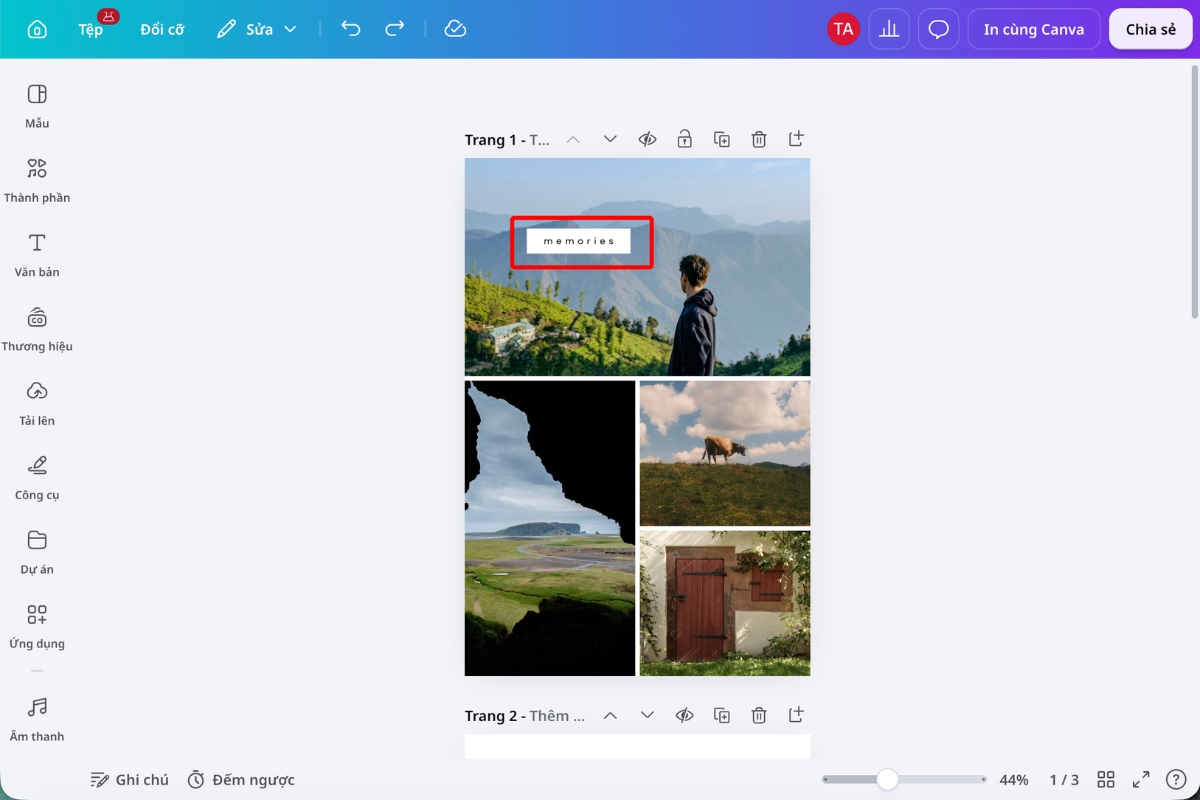Go to Canva home
This screenshot has height=800, width=1200.
click(37, 29)
